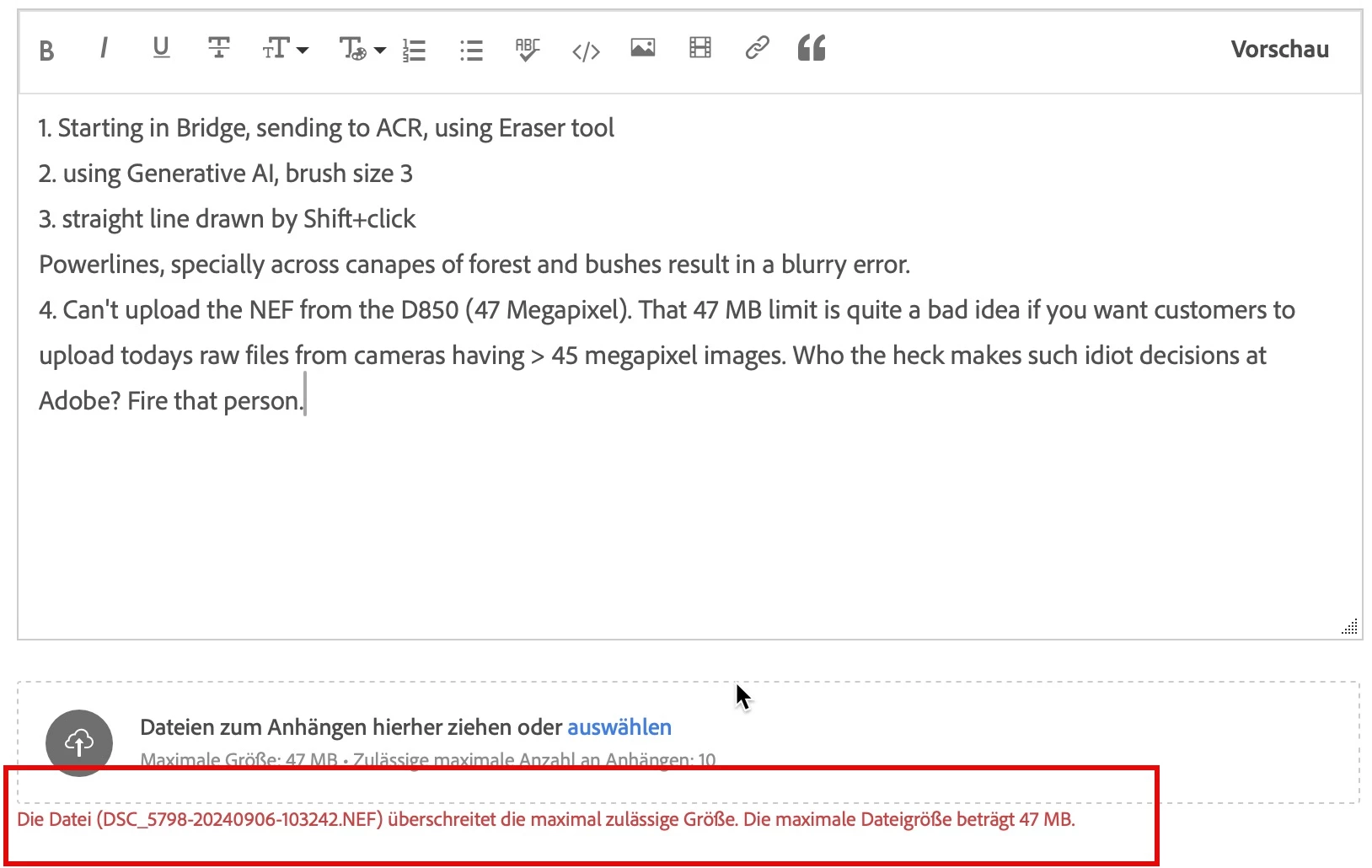Open the text color dropdown
The height and width of the screenshot is (868, 1372).
pos(362,50)
